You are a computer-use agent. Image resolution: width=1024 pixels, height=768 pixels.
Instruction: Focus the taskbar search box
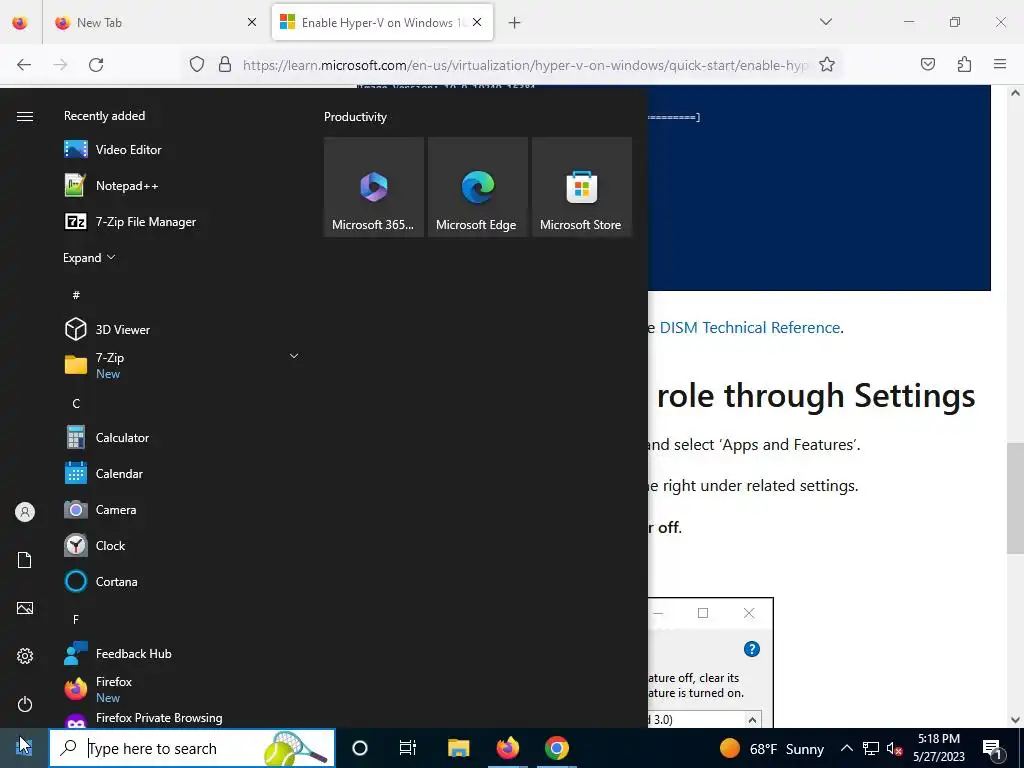(x=192, y=748)
